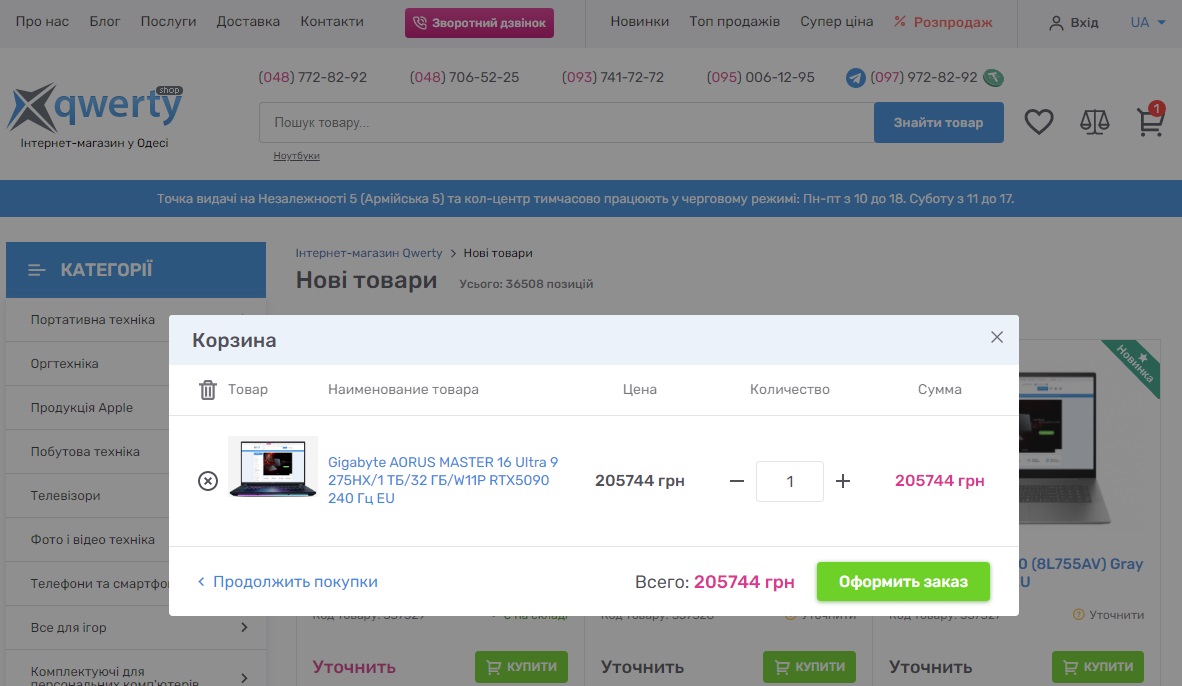The height and width of the screenshot is (686, 1182).
Task: Open the shopping cart icon in header
Action: tap(1150, 122)
